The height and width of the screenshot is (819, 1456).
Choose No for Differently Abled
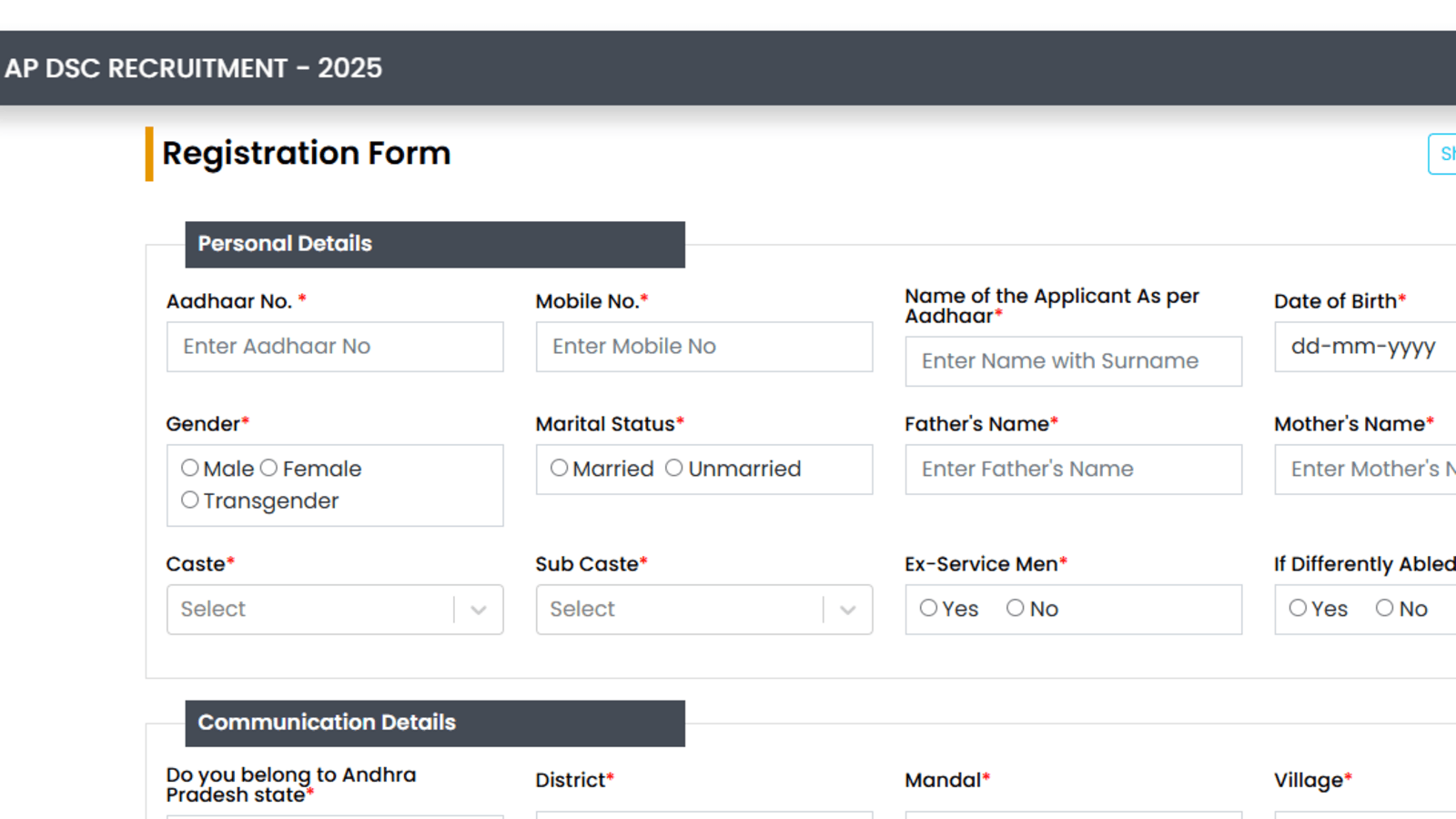point(1384,608)
